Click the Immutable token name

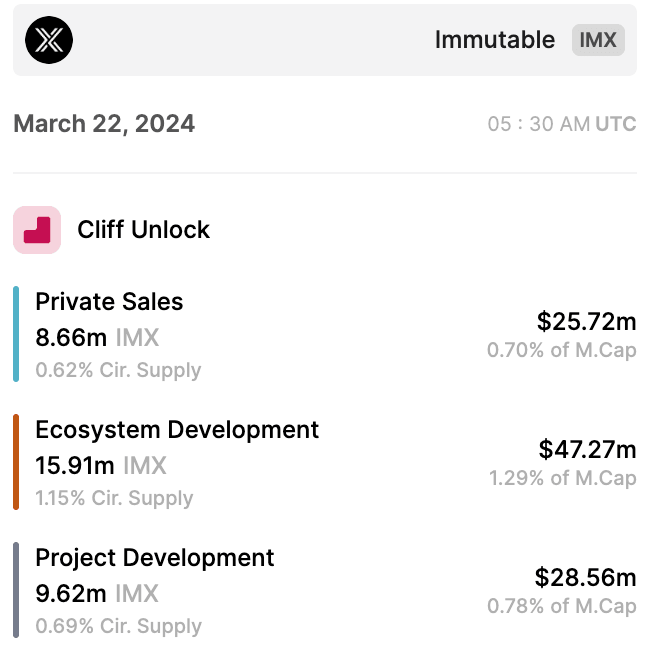coord(494,40)
